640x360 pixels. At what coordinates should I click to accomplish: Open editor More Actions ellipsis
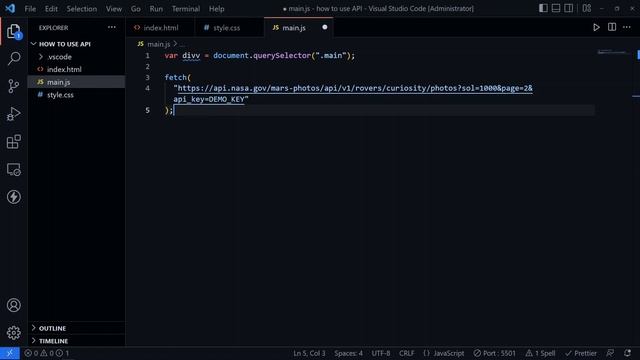coord(627,27)
